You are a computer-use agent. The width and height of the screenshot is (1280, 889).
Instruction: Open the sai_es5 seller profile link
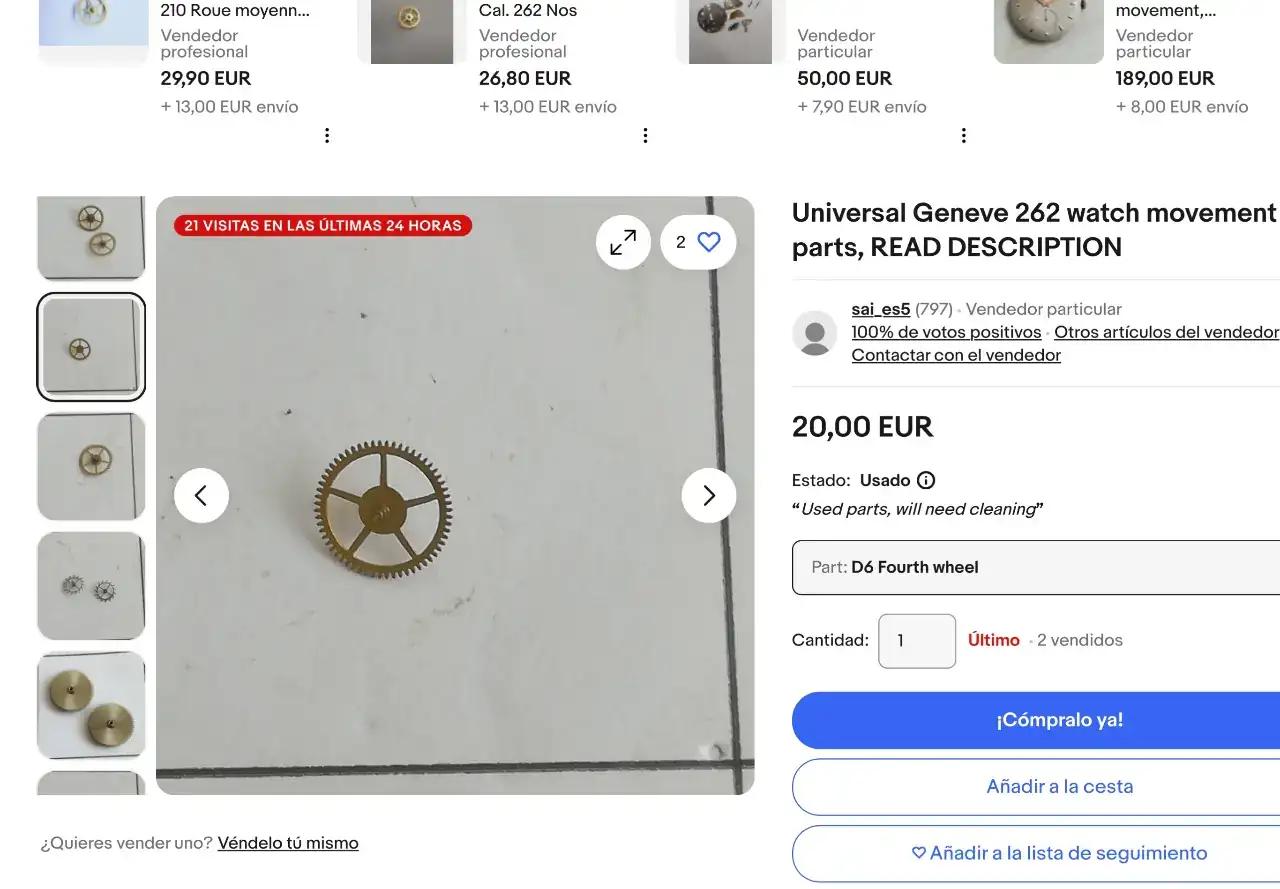pos(880,310)
